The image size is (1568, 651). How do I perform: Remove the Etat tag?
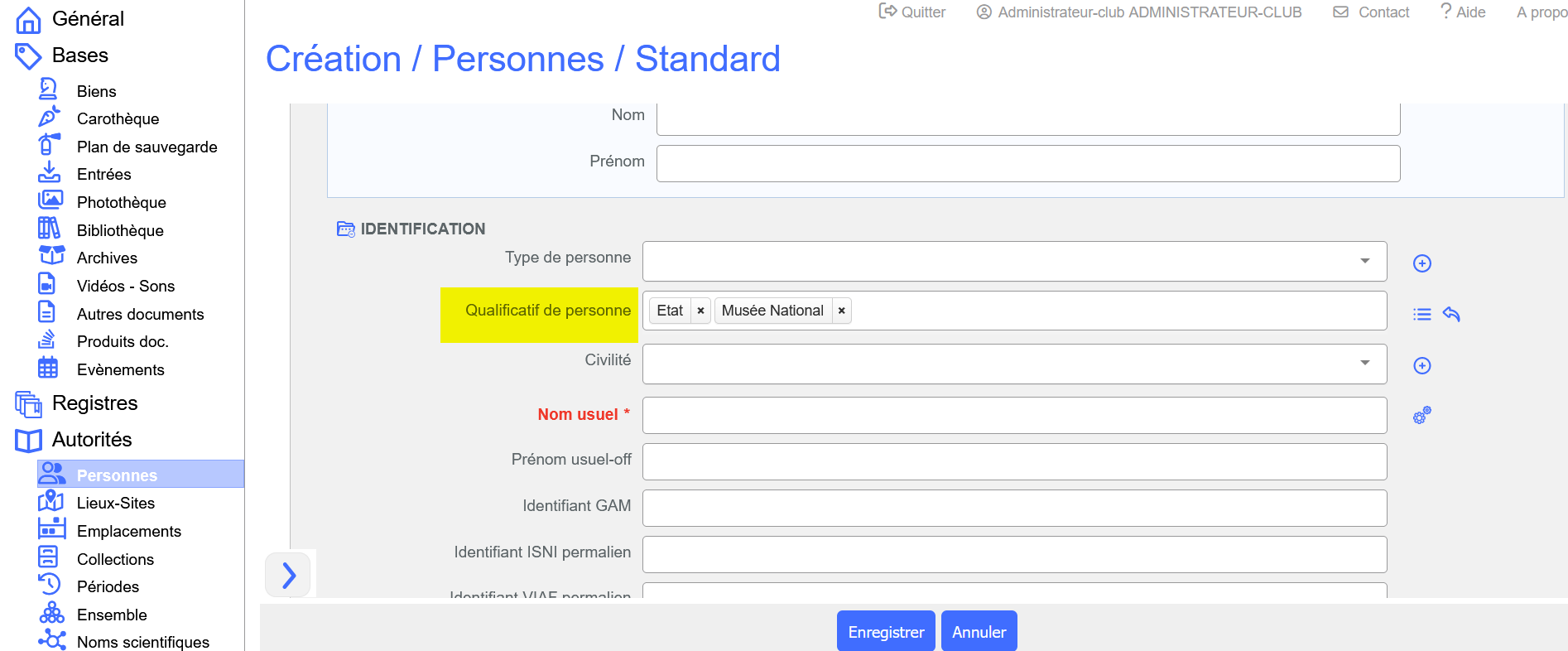[x=700, y=311]
